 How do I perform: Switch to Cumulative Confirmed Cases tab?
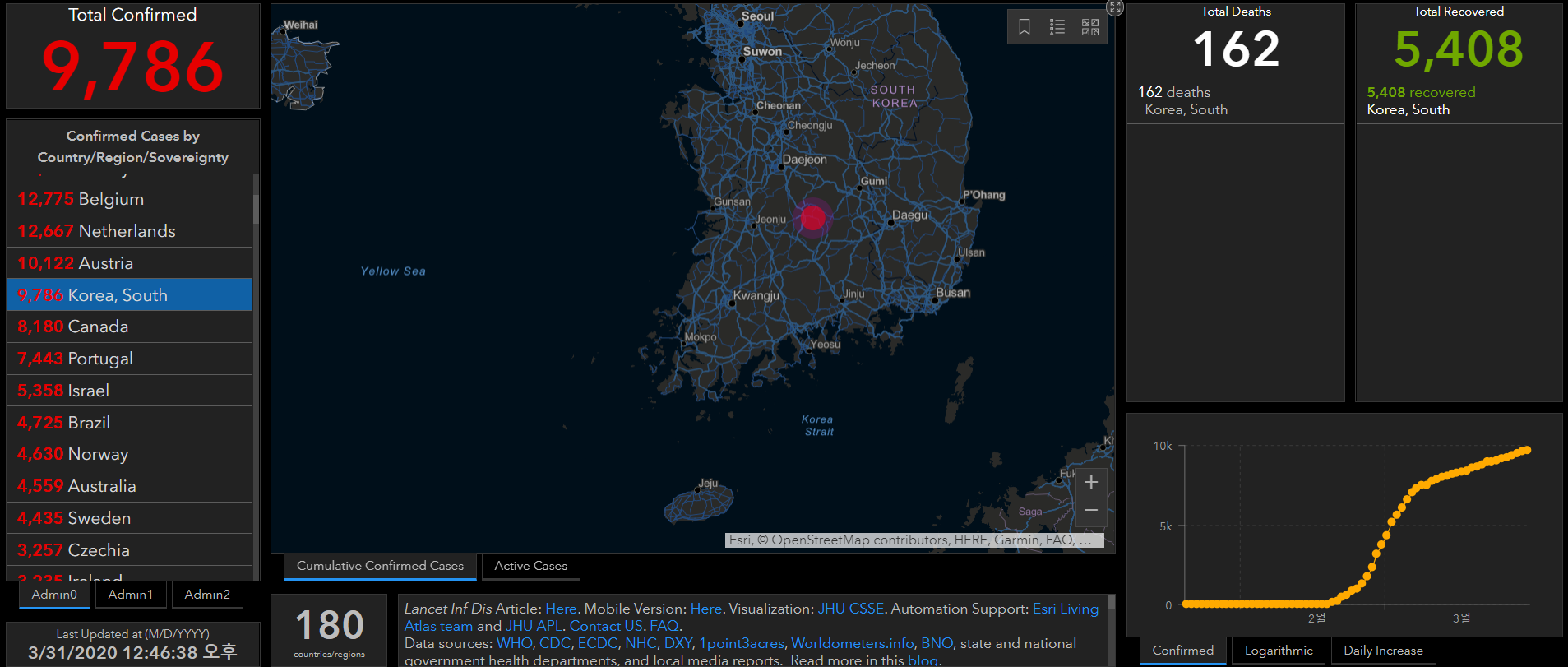pyautogui.click(x=380, y=566)
